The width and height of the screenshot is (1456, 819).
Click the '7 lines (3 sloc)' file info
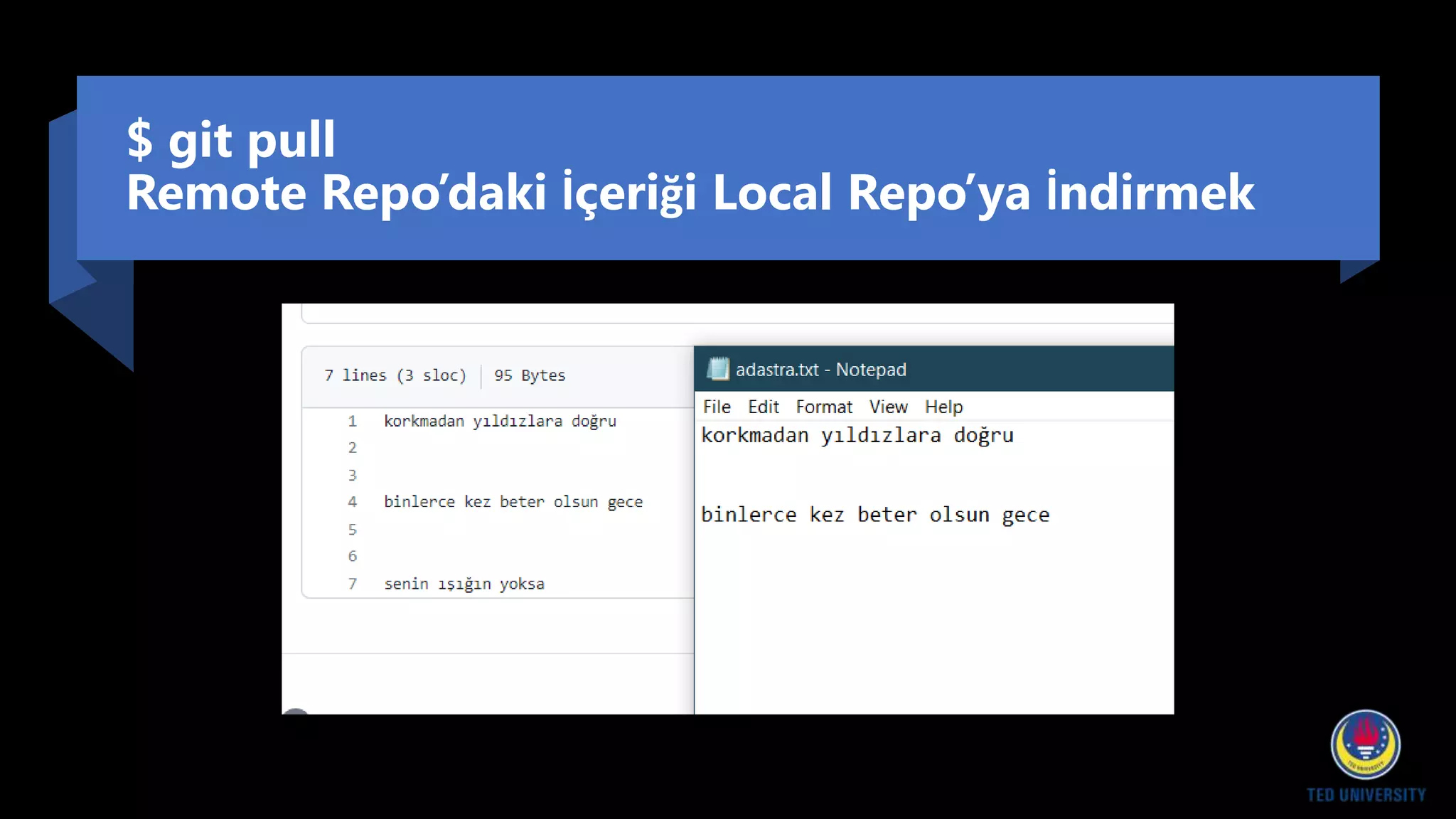(x=395, y=375)
